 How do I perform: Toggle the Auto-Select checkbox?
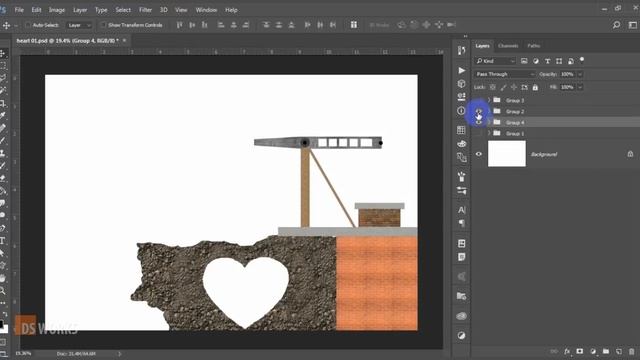28,25
